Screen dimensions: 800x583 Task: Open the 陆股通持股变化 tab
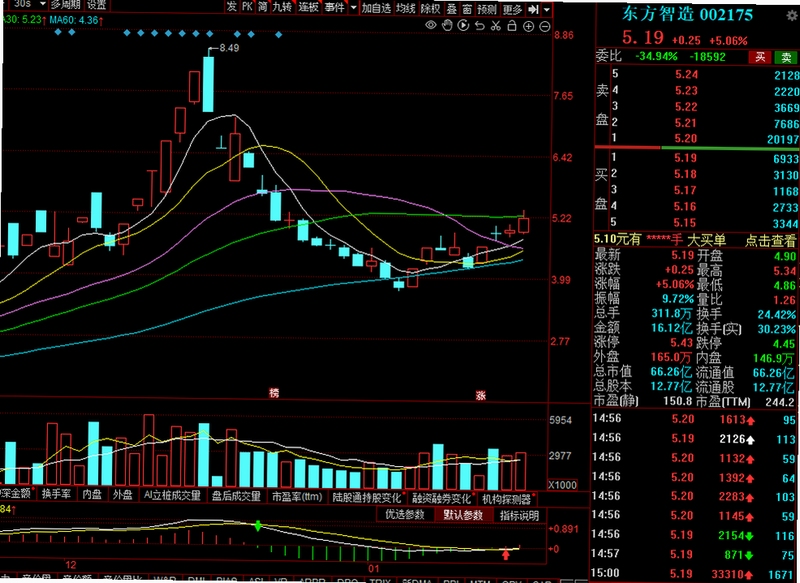[x=367, y=497]
